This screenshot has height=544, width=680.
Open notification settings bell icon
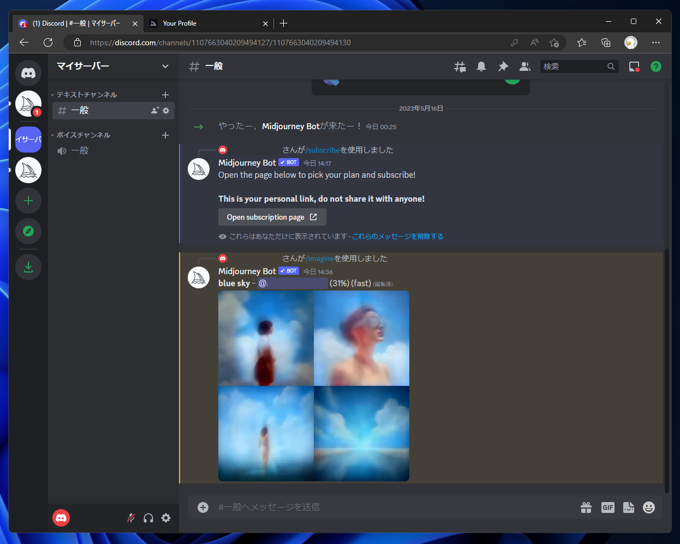coord(481,66)
